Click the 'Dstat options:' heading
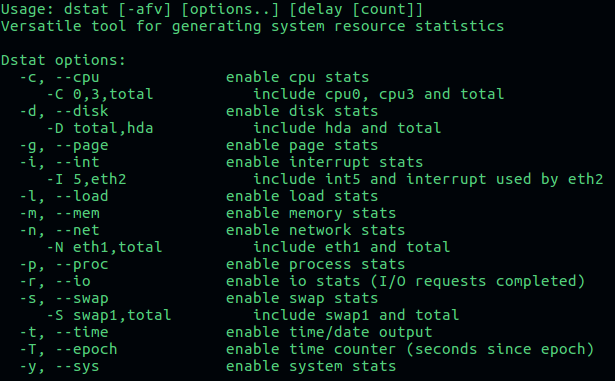The width and height of the screenshot is (615, 381). coord(63,60)
